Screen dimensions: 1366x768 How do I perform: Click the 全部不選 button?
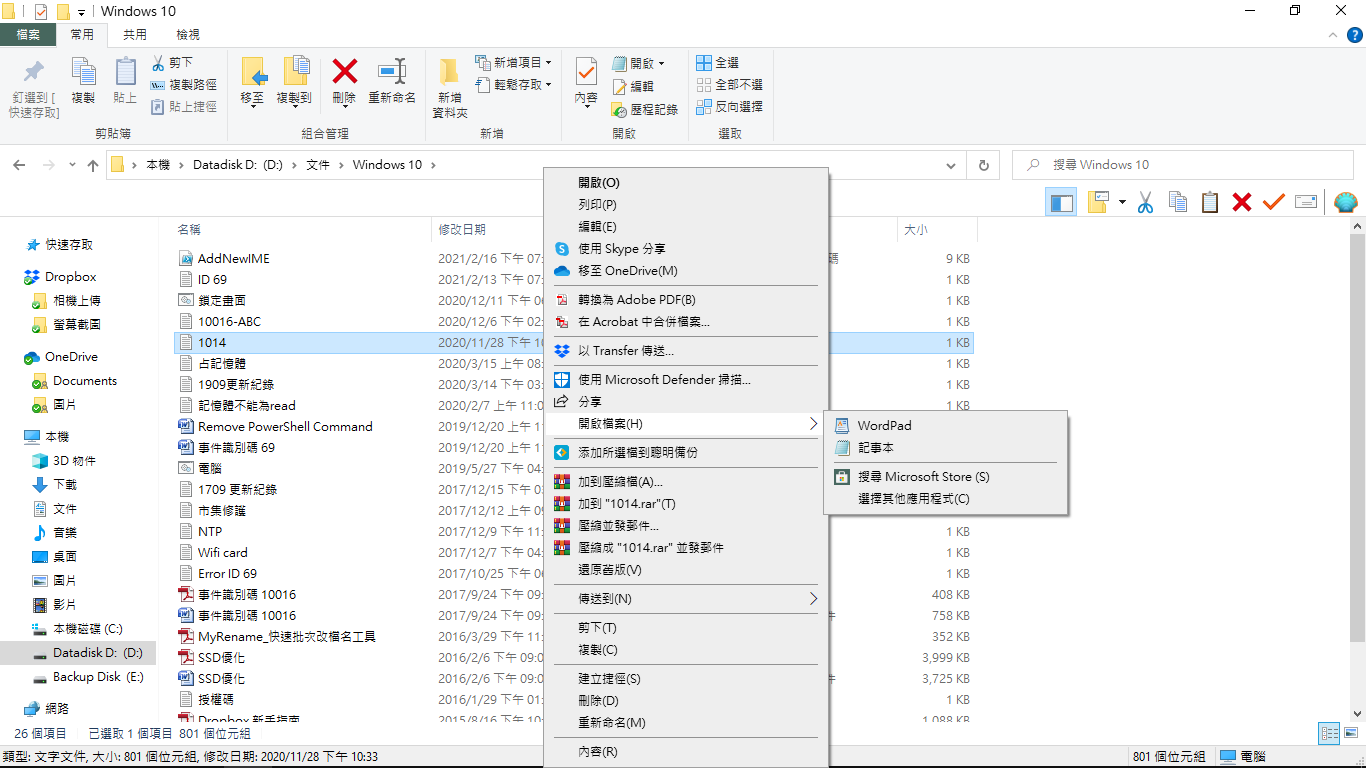(x=729, y=84)
